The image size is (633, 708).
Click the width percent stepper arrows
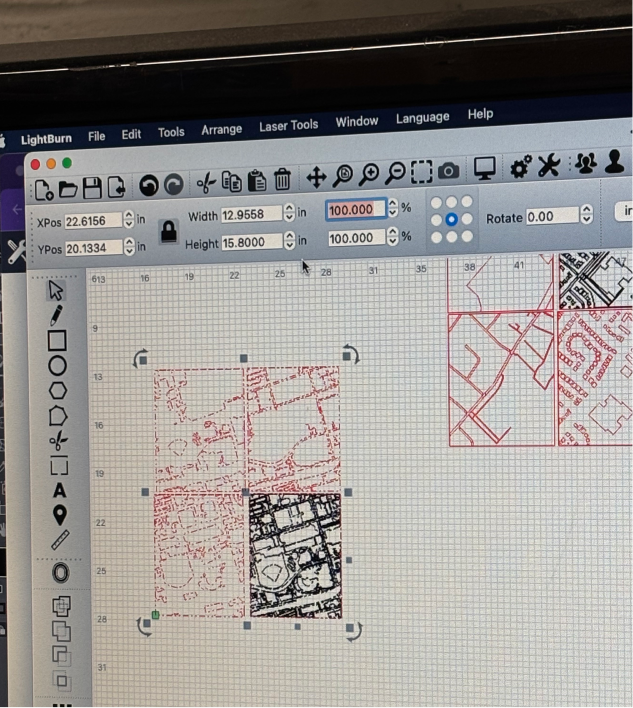point(393,208)
